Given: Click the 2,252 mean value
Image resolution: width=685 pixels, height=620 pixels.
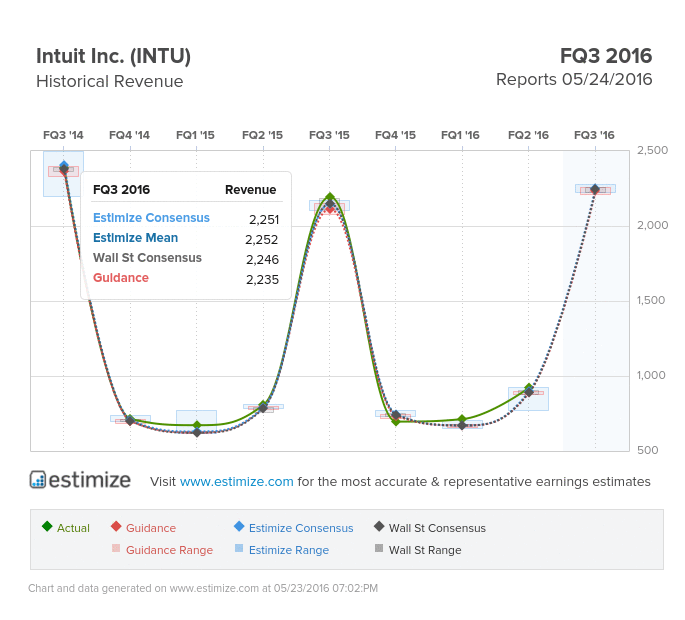Looking at the screenshot, I should coord(262,239).
